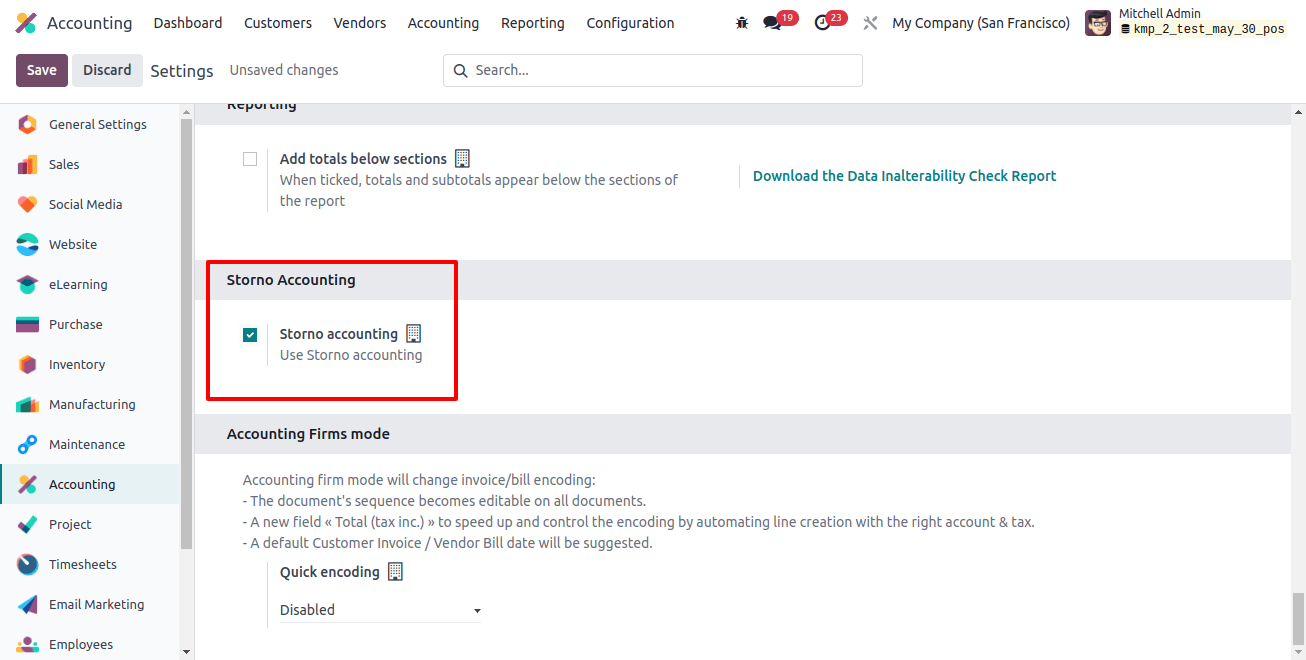Open Social Media heart icon

coord(28,205)
